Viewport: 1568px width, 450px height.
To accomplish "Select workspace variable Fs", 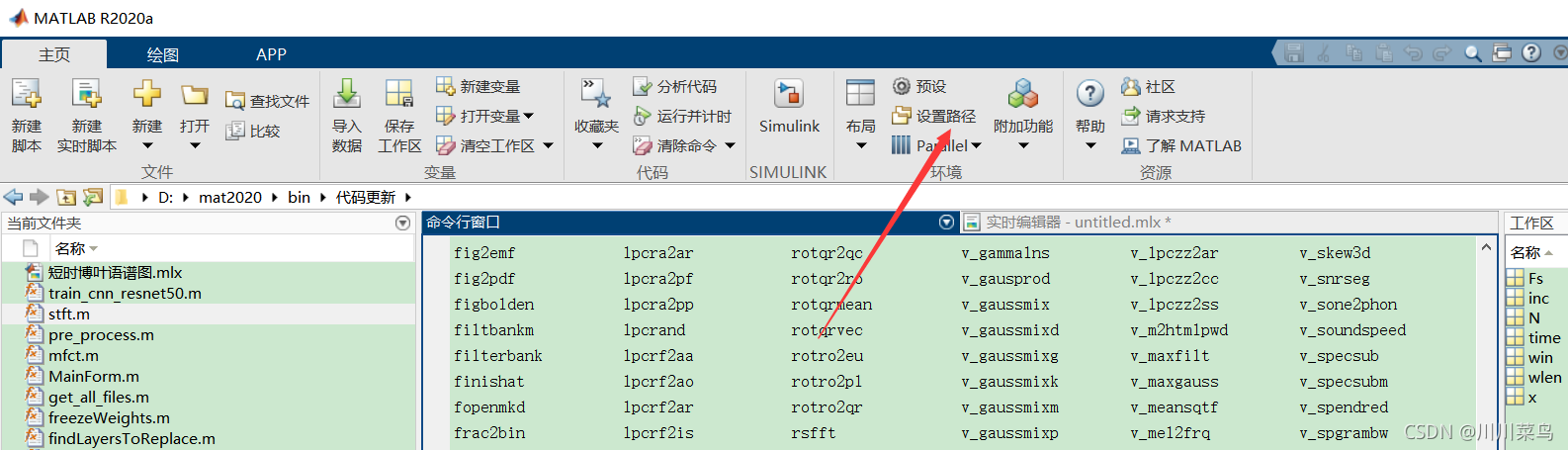I will click(1535, 279).
